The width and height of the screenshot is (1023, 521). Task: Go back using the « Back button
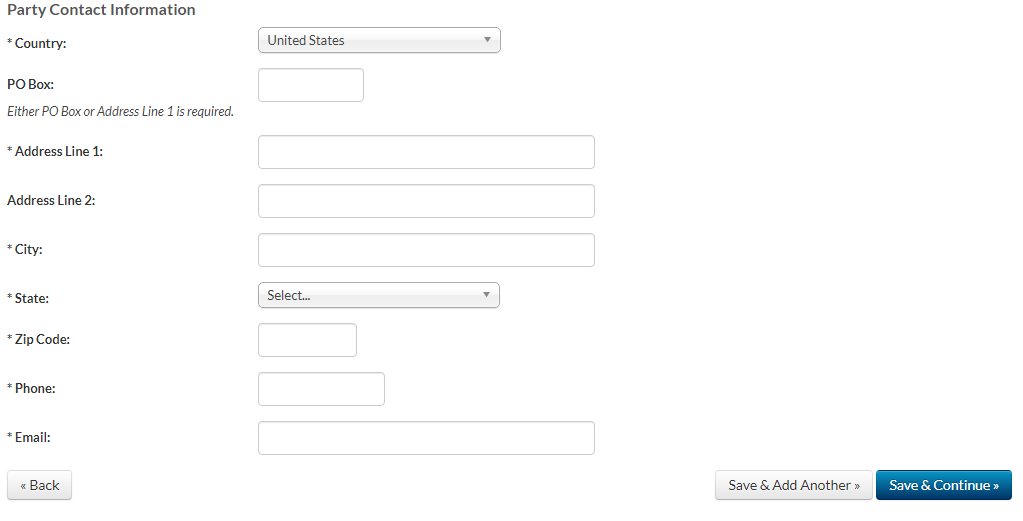point(40,485)
